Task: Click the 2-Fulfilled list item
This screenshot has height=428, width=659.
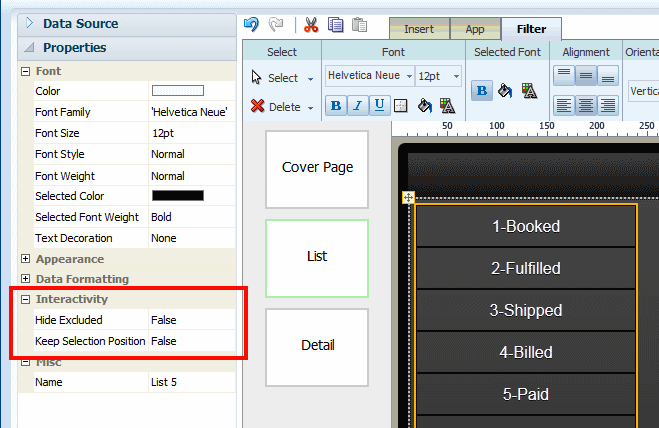Action: pos(526,268)
